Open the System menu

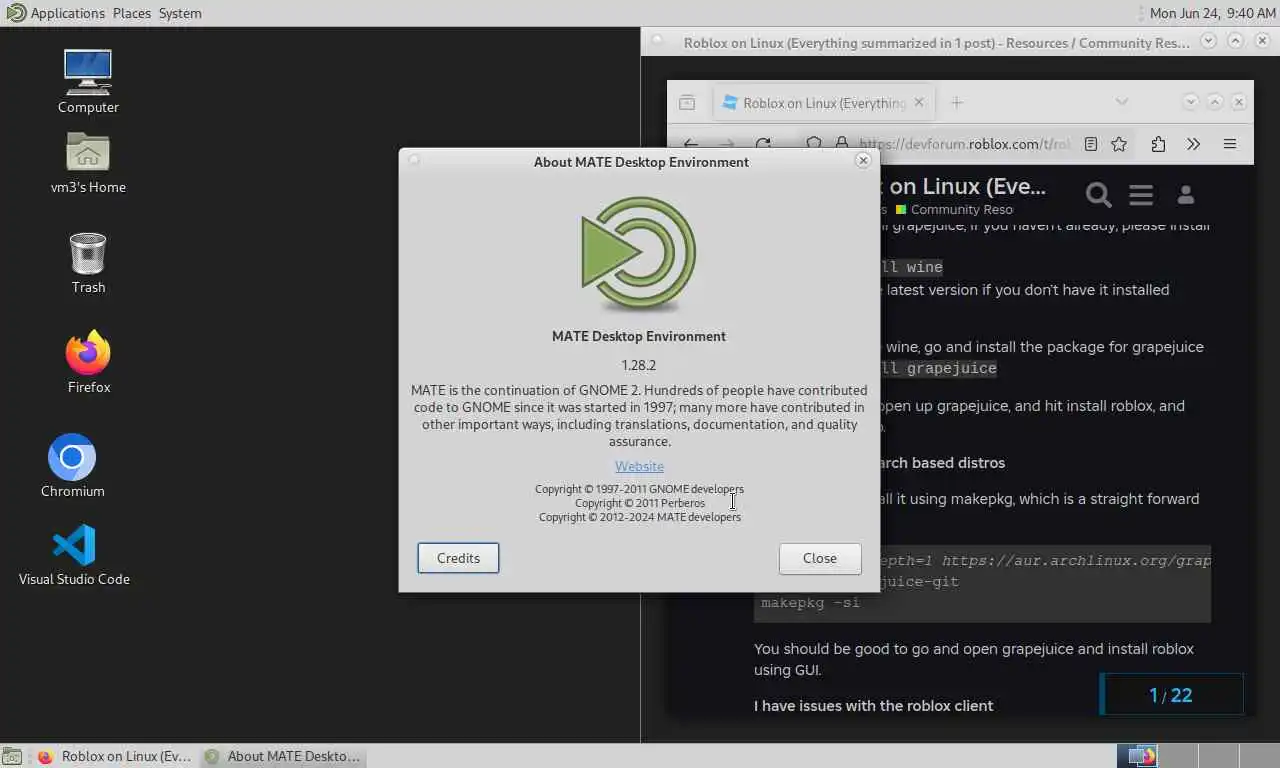(180, 13)
